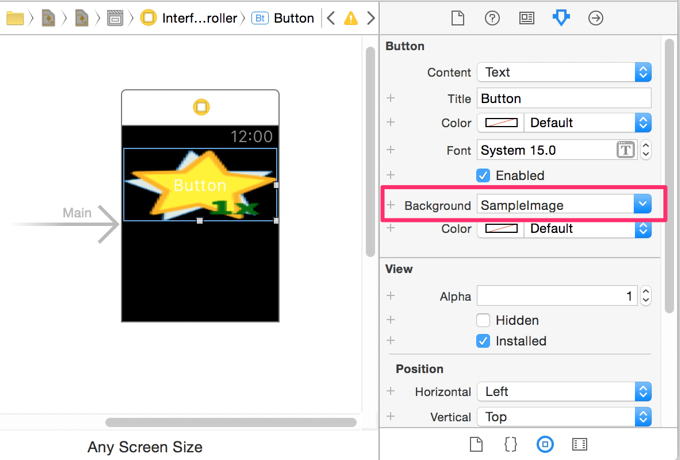This screenshot has height=460, width=680.
Task: Show the Code Snippet library
Action: [x=510, y=444]
